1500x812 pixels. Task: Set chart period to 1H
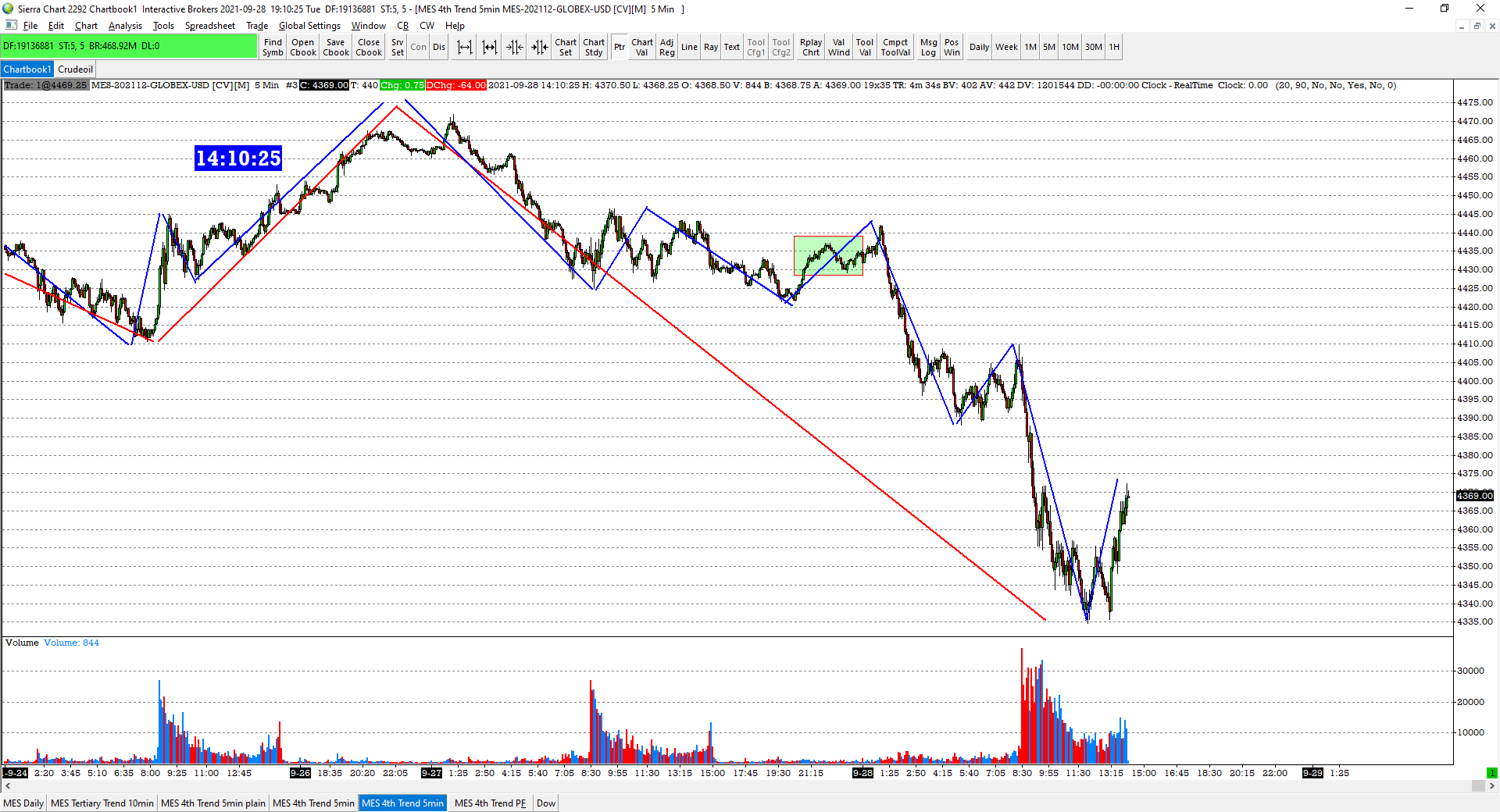pyautogui.click(x=1114, y=48)
